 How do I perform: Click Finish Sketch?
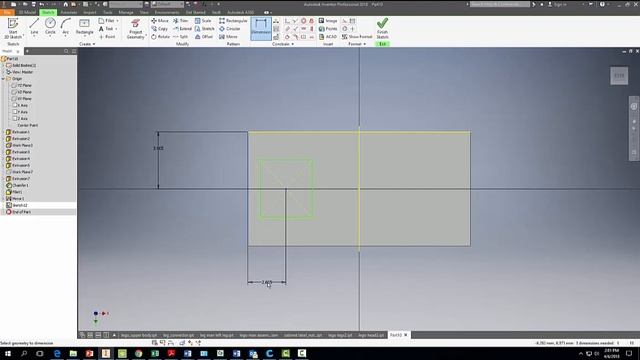(382, 29)
